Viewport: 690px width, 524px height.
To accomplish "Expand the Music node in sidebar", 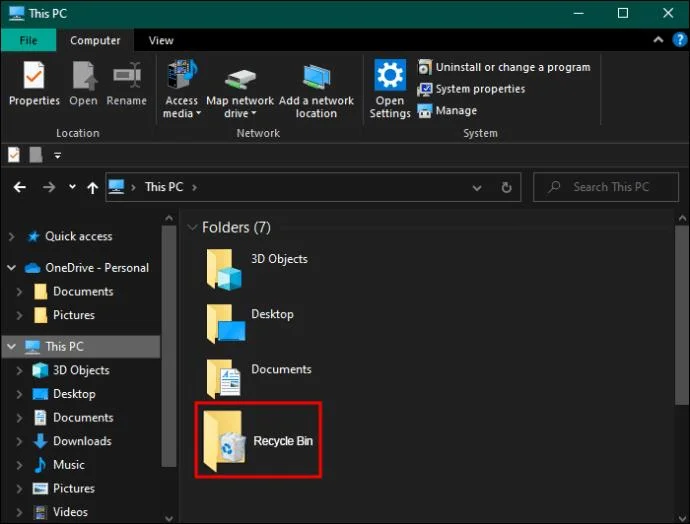I will click(19, 465).
